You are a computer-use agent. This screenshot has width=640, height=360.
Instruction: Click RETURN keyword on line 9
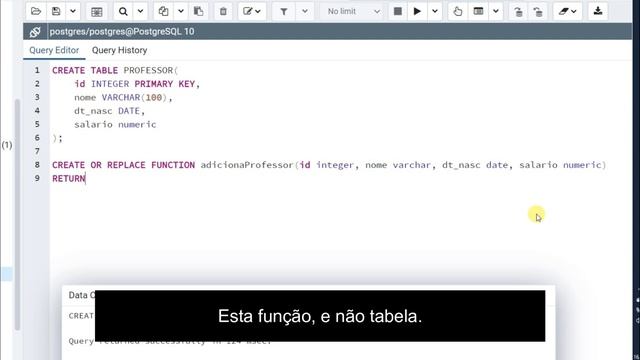tap(69, 178)
